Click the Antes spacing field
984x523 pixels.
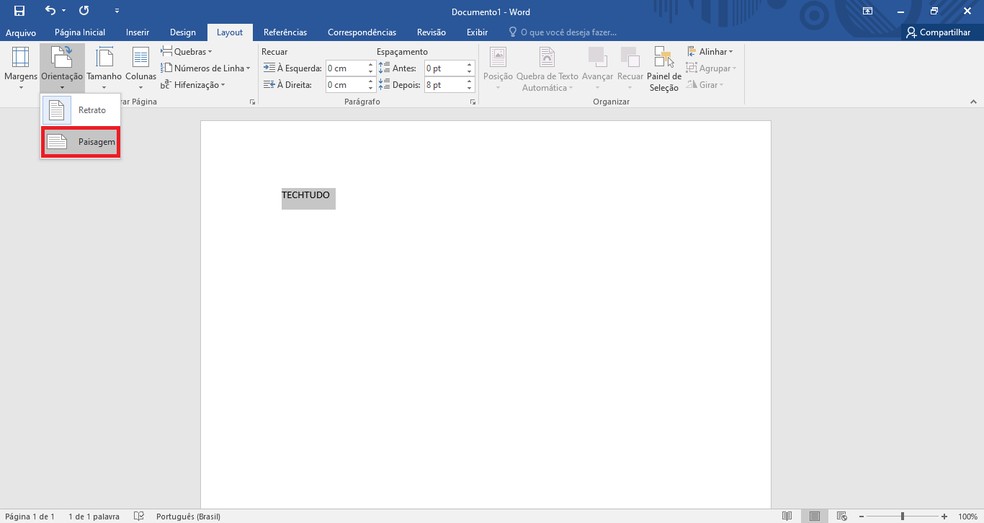pyautogui.click(x=445, y=68)
